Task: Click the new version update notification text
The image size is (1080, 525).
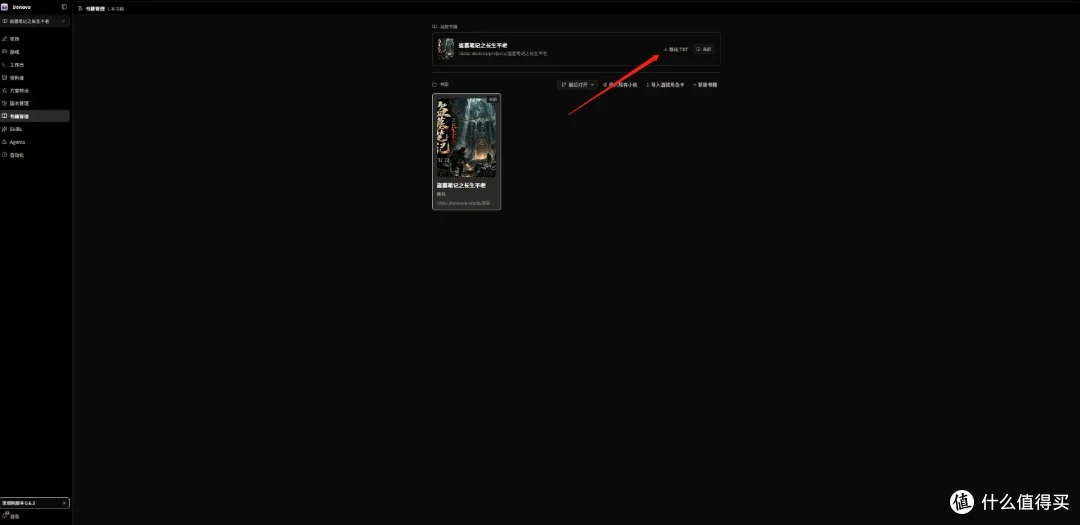Action: click(x=19, y=503)
